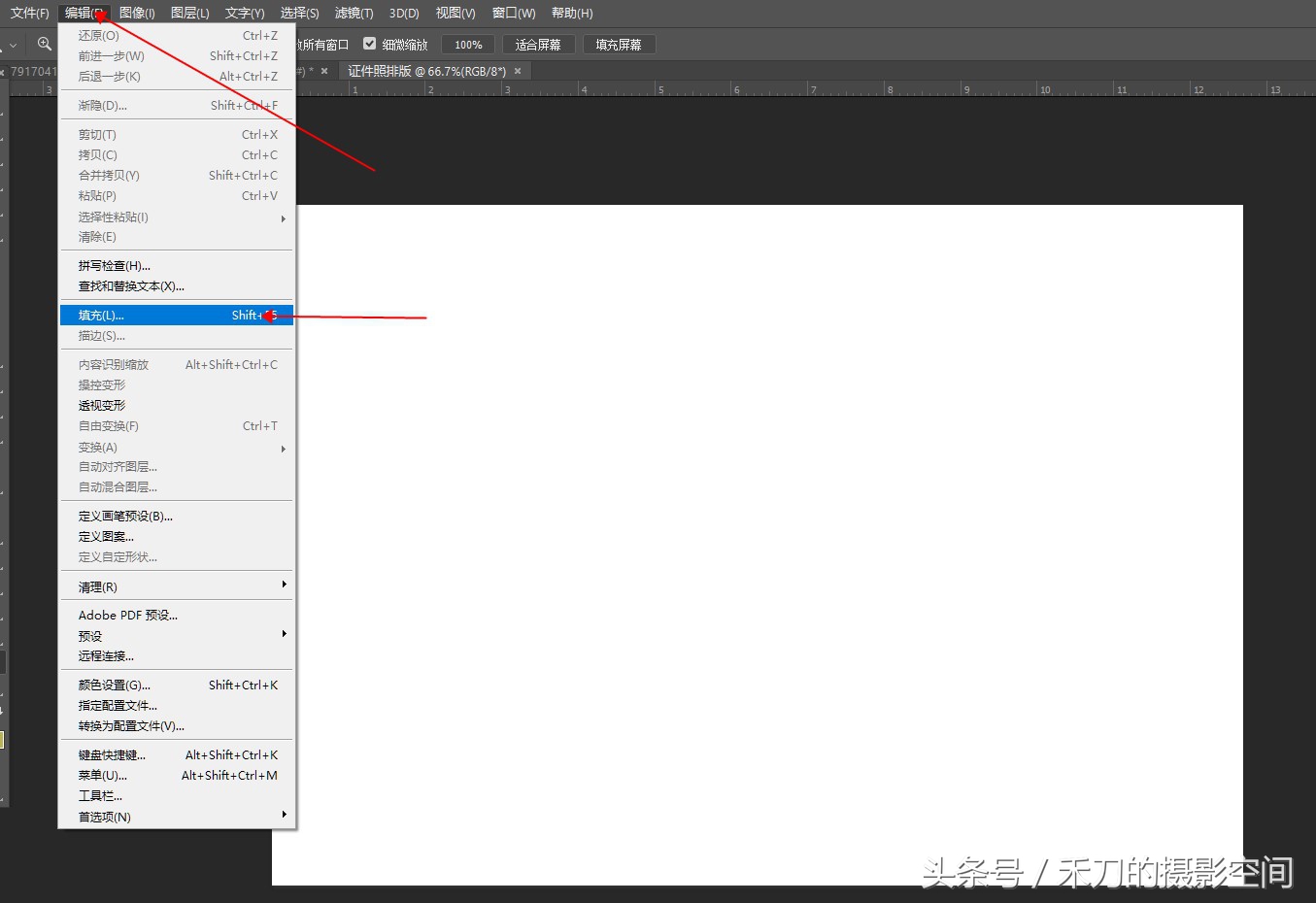Click the 填充屏幕 button
This screenshot has width=1316, height=903.
[x=619, y=45]
